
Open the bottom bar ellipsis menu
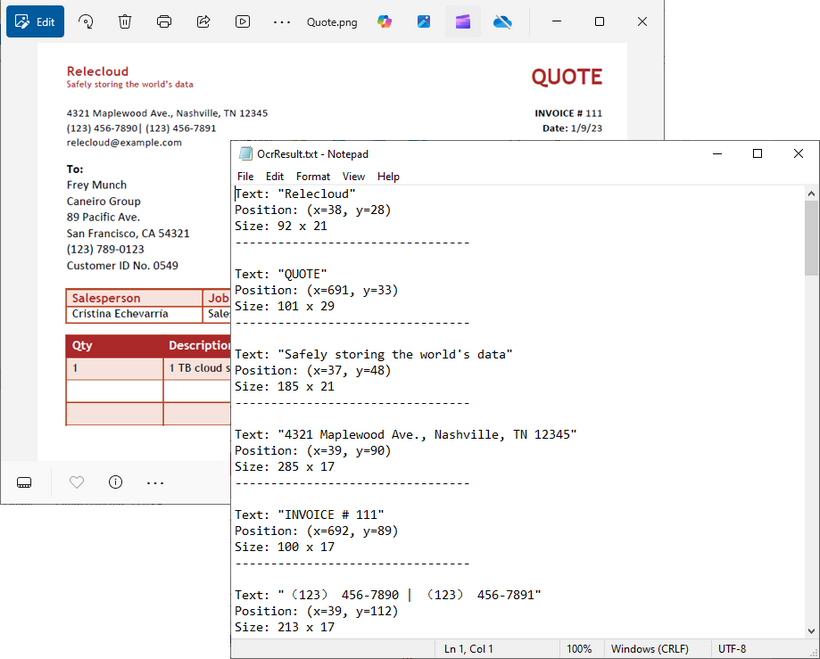coord(155,483)
